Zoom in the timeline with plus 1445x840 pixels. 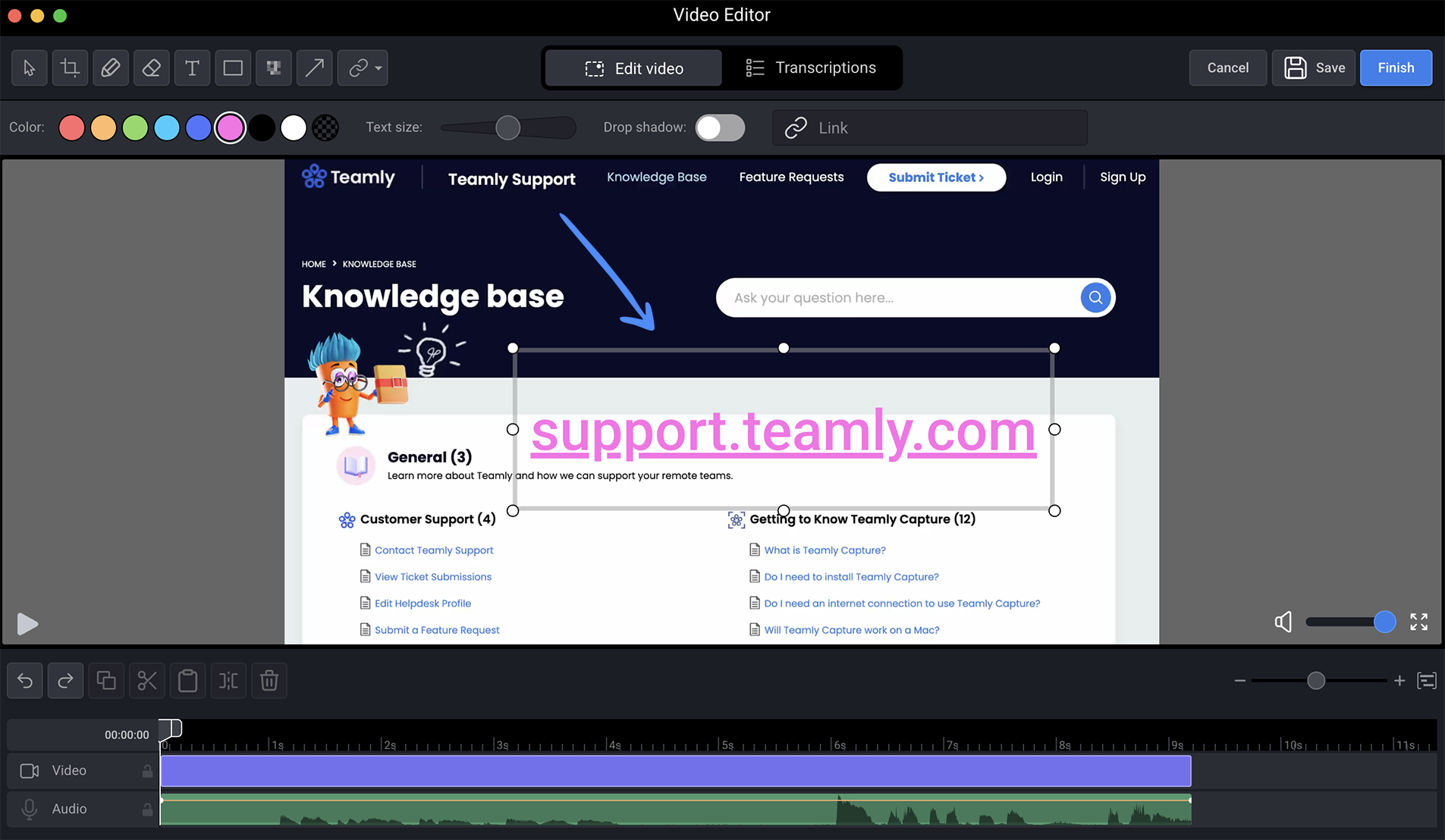(x=1399, y=681)
